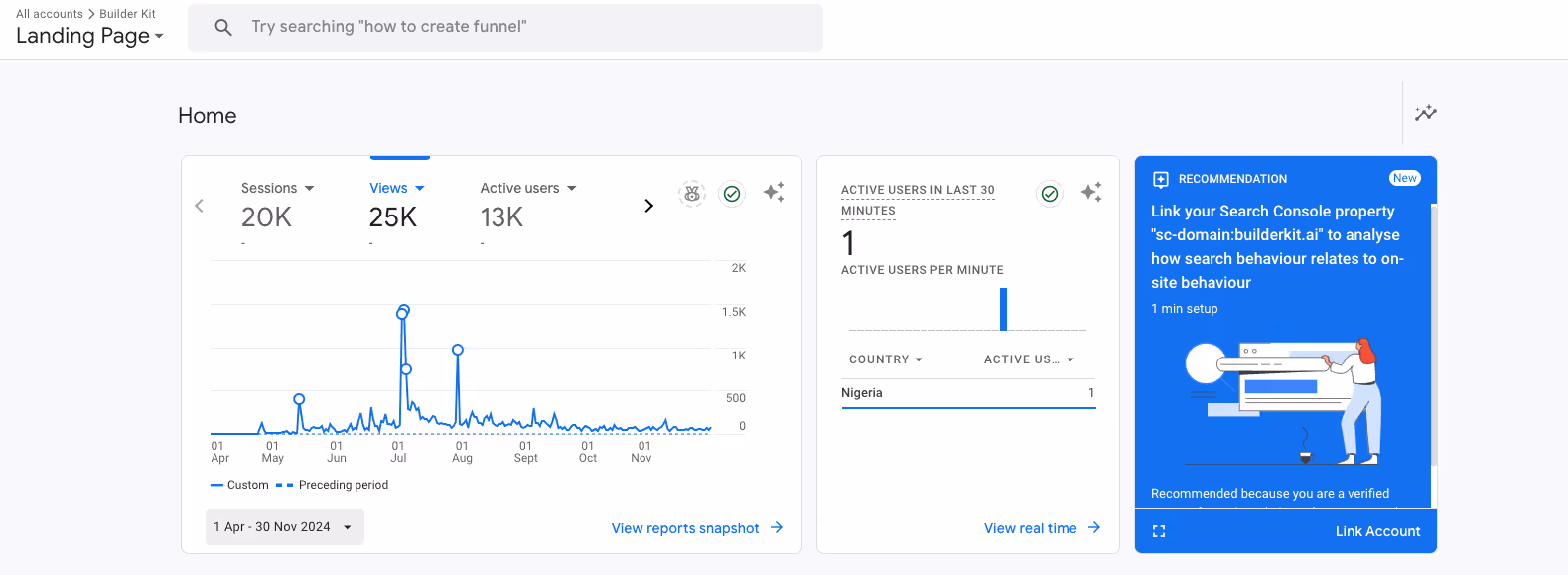This screenshot has width=1568, height=575.
Task: Go to previous metrics with left chevron
Action: coord(200,206)
